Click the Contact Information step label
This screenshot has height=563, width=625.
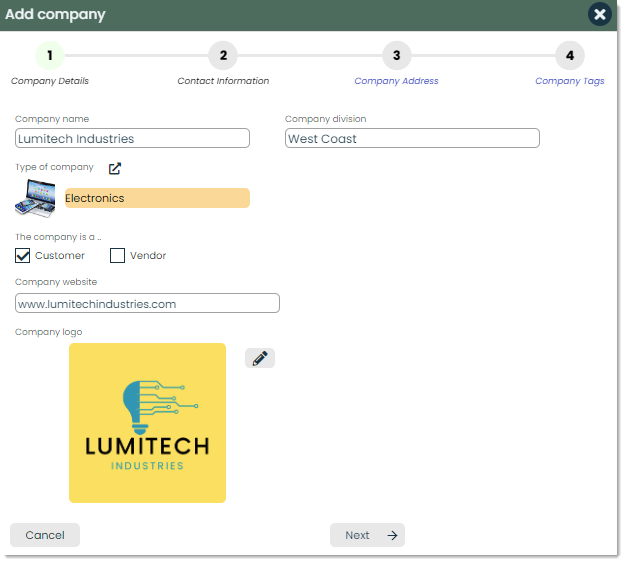click(x=223, y=81)
